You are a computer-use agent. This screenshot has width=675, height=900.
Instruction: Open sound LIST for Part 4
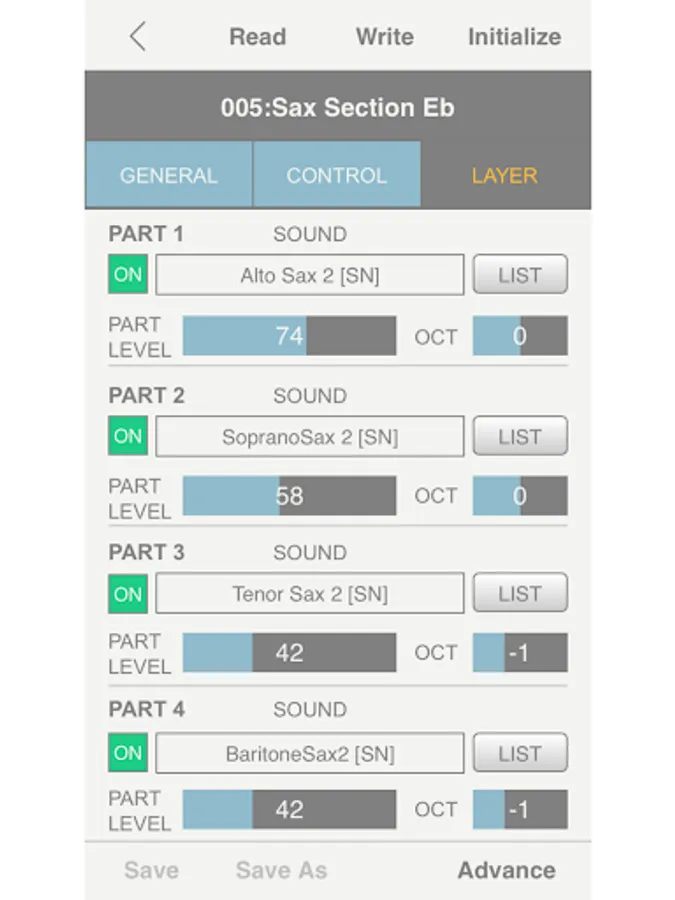click(x=520, y=752)
